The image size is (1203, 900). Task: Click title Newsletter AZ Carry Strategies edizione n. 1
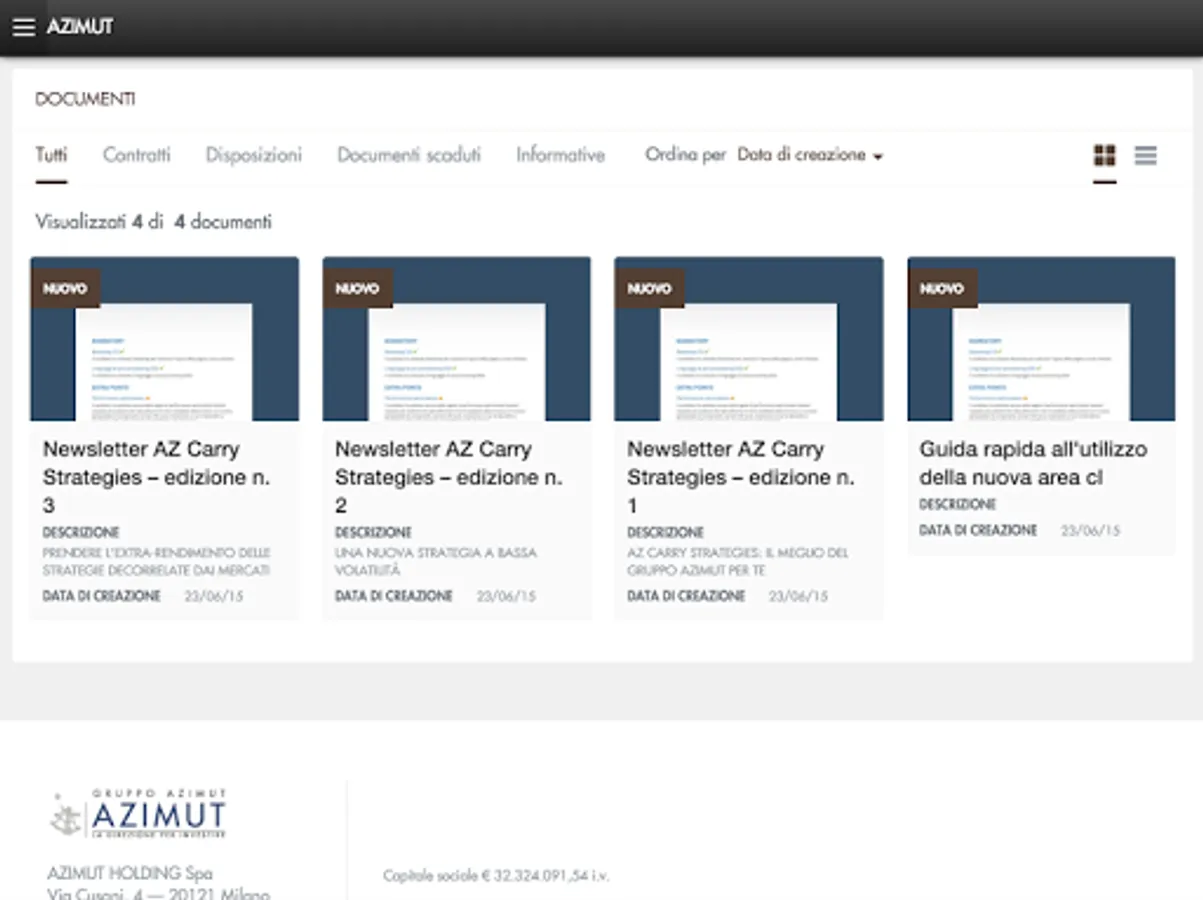coord(741,477)
